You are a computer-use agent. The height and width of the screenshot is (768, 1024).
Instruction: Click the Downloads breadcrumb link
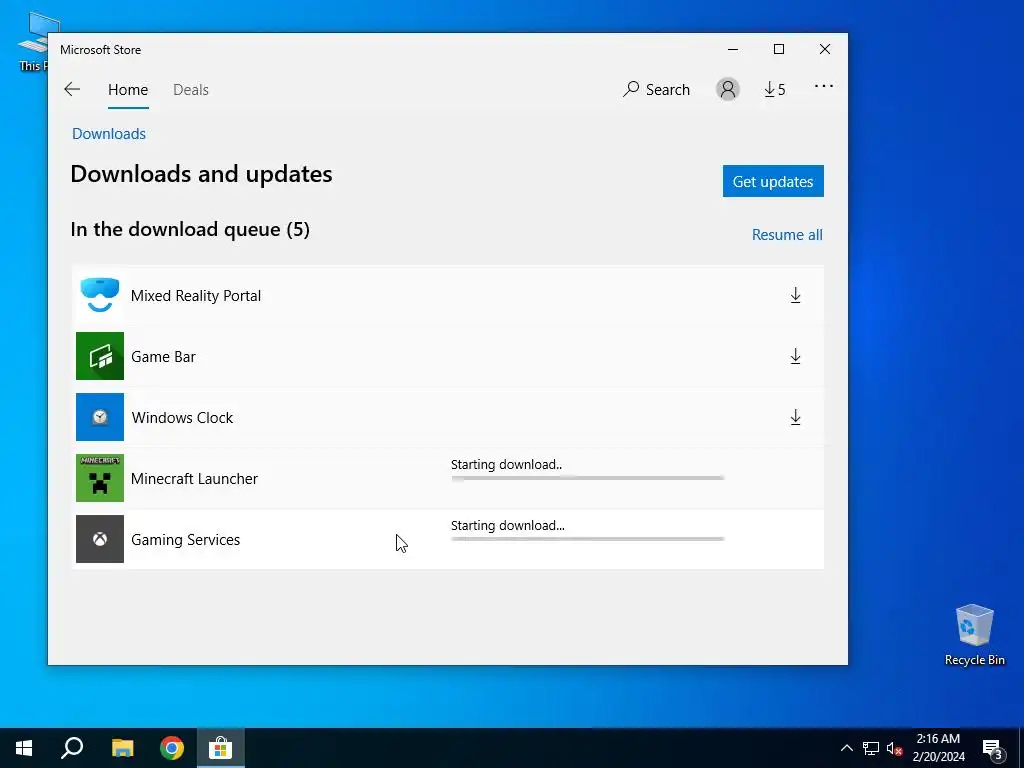point(109,133)
